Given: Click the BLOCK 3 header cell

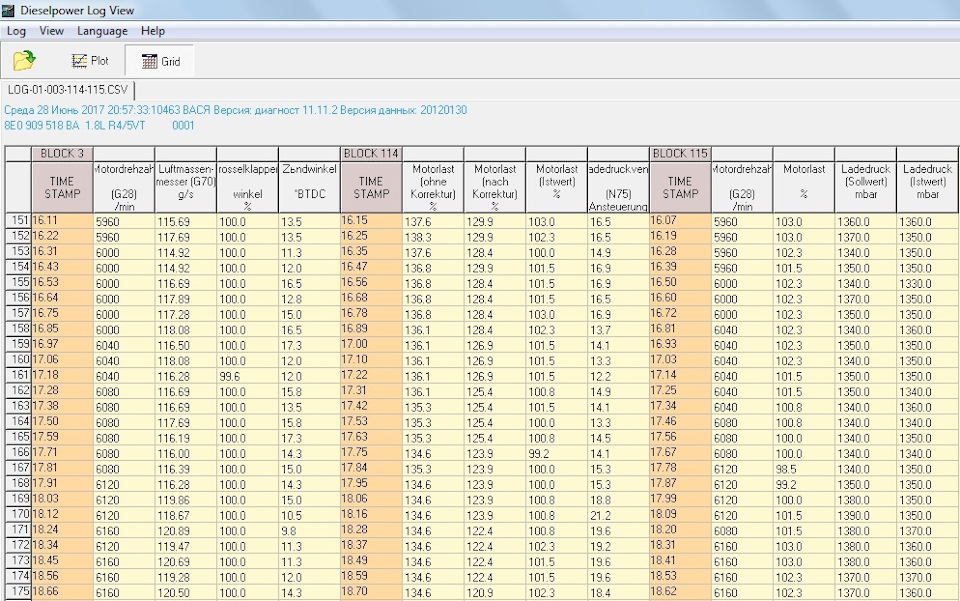Looking at the screenshot, I should pyautogui.click(x=62, y=153).
